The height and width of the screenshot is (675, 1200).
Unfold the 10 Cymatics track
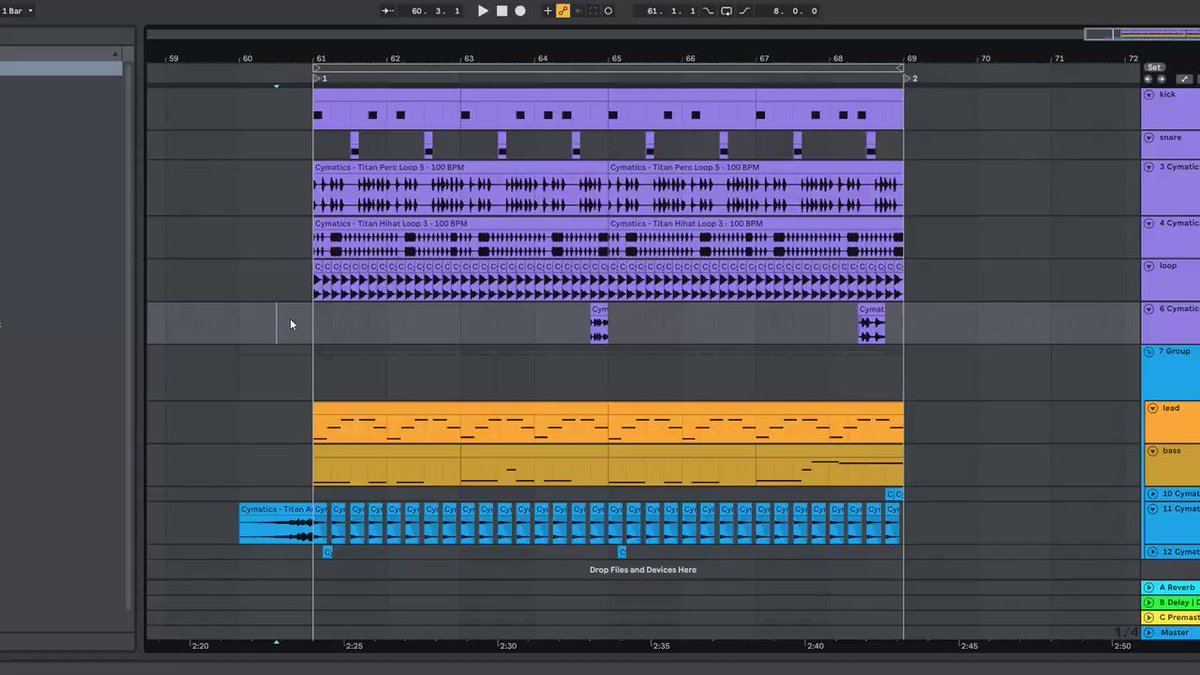coord(1152,494)
